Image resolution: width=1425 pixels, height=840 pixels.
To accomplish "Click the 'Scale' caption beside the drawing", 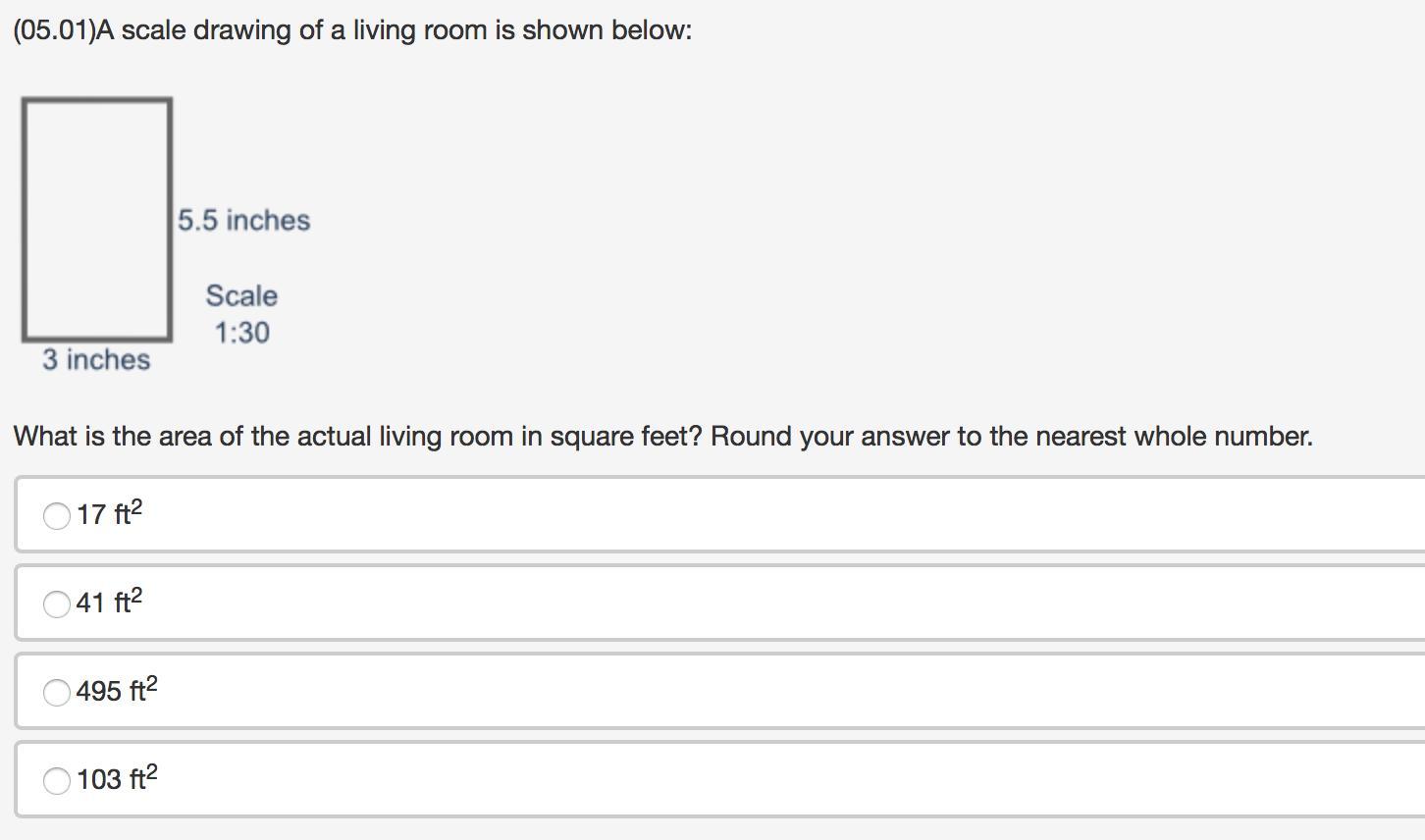I will click(241, 295).
